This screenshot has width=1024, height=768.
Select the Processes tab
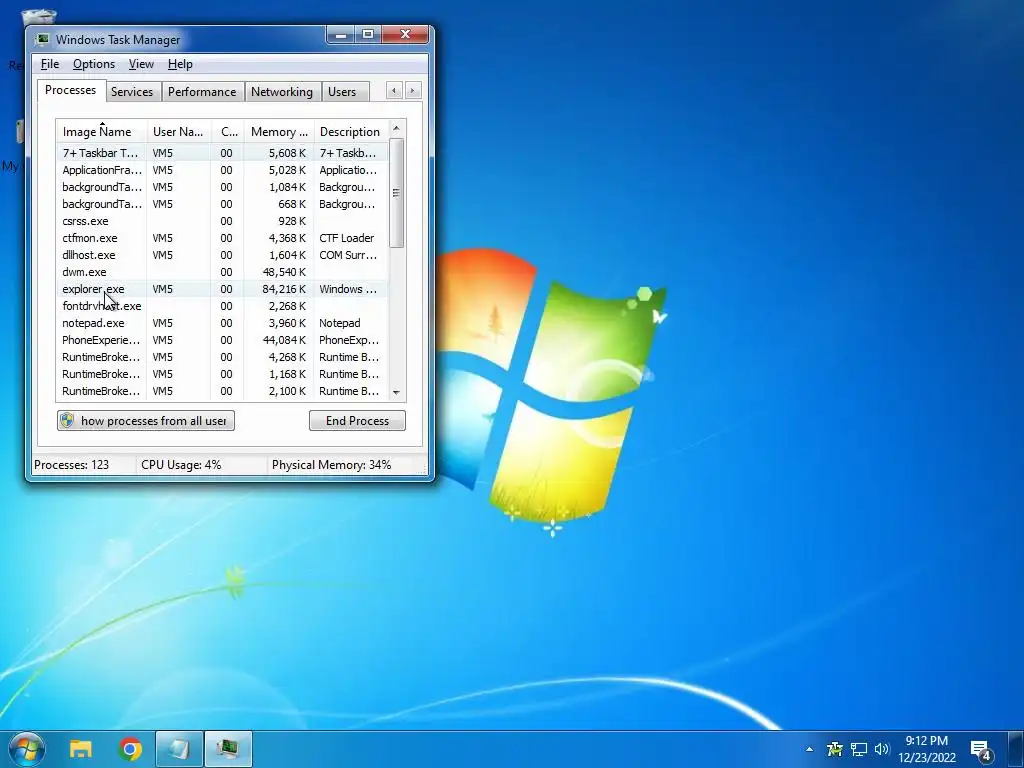pyautogui.click(x=71, y=90)
